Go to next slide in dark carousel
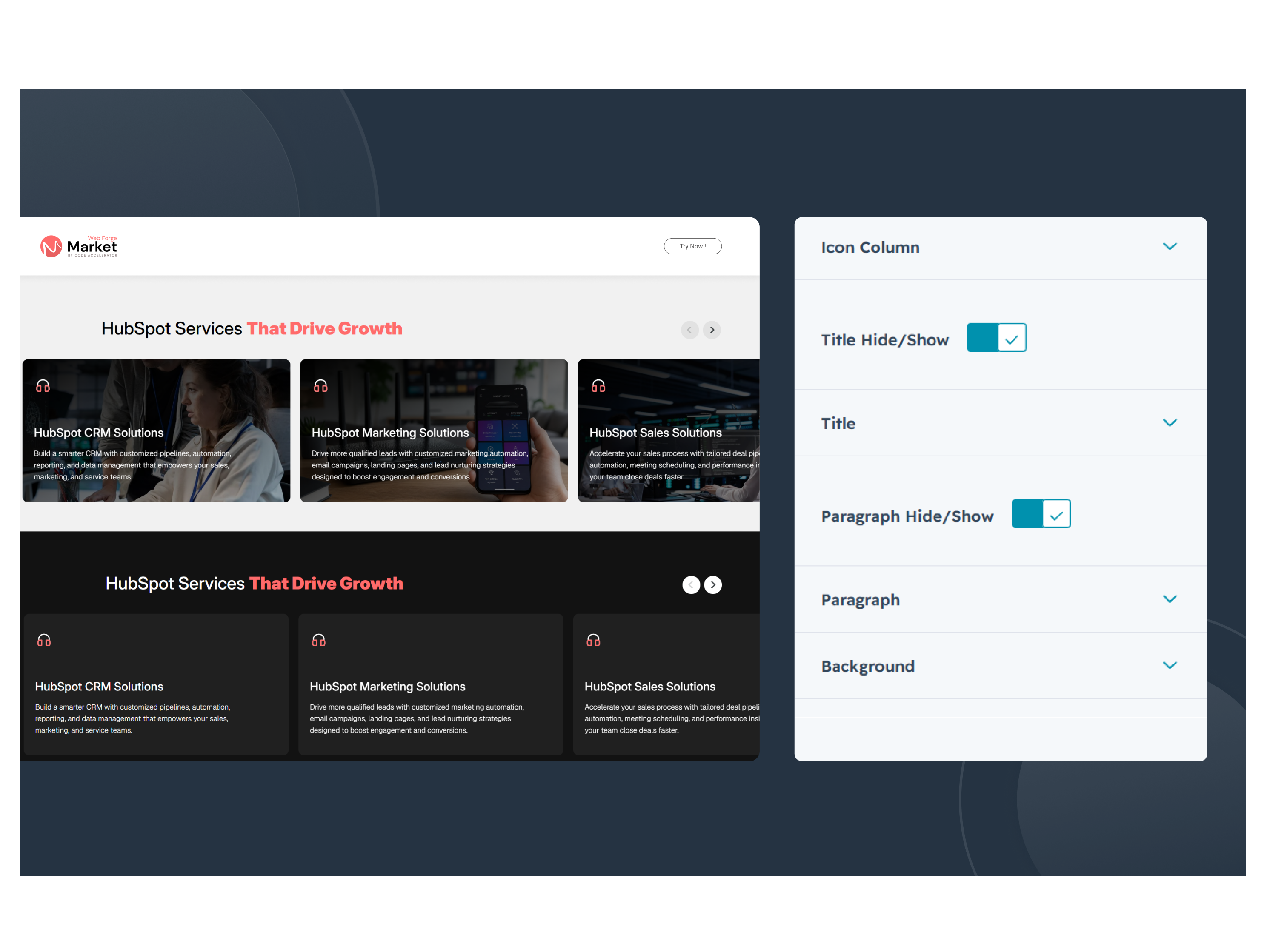This screenshot has width=1270, height=952. coord(713,585)
